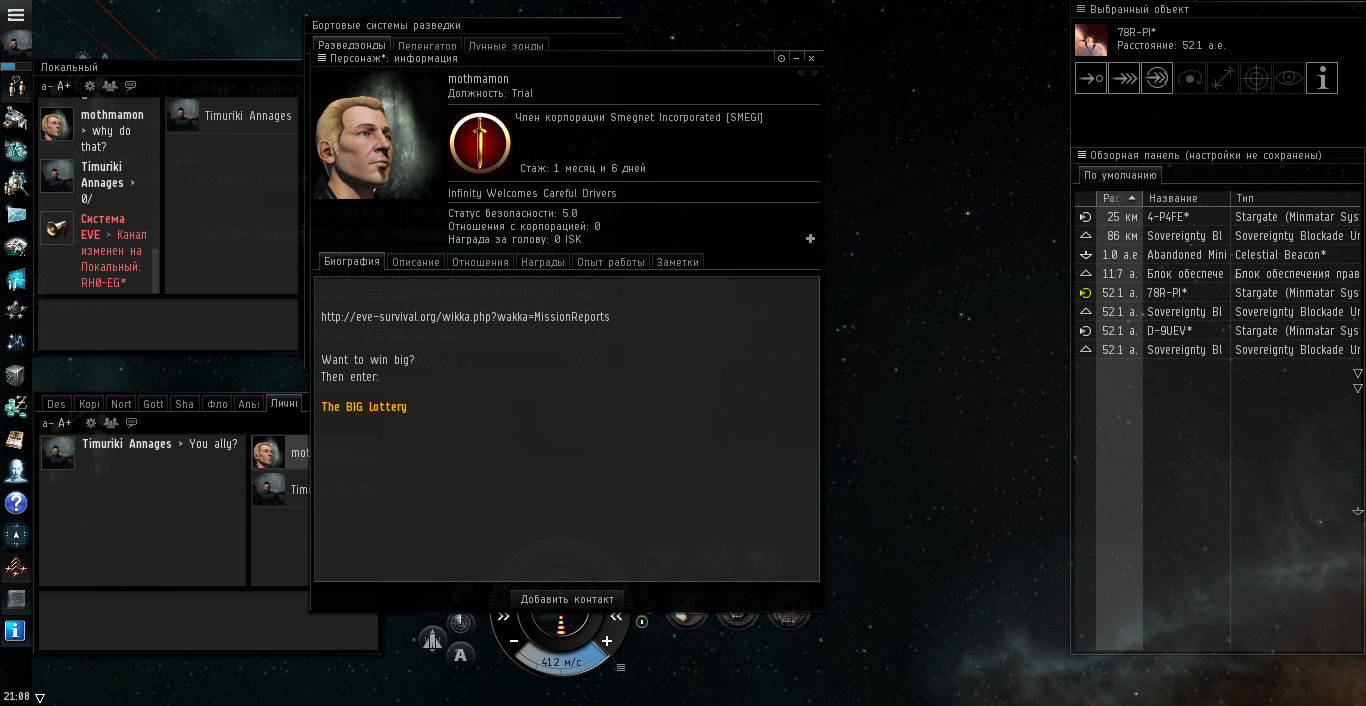Click the Approach icon in the selected object panel
The height and width of the screenshot is (706, 1366).
1091,78
